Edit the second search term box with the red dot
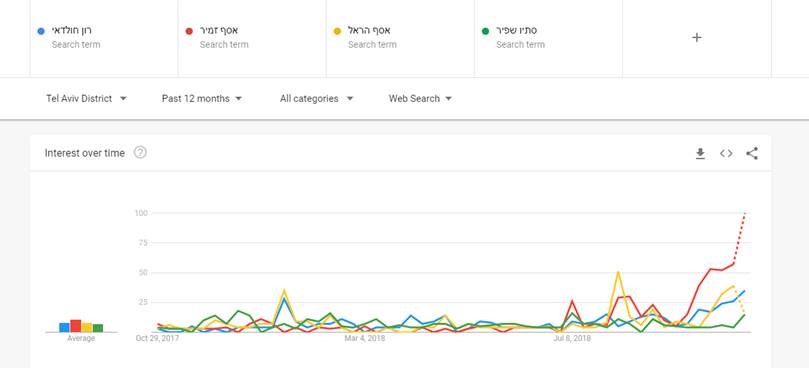This screenshot has height=368, width=809. click(252, 38)
